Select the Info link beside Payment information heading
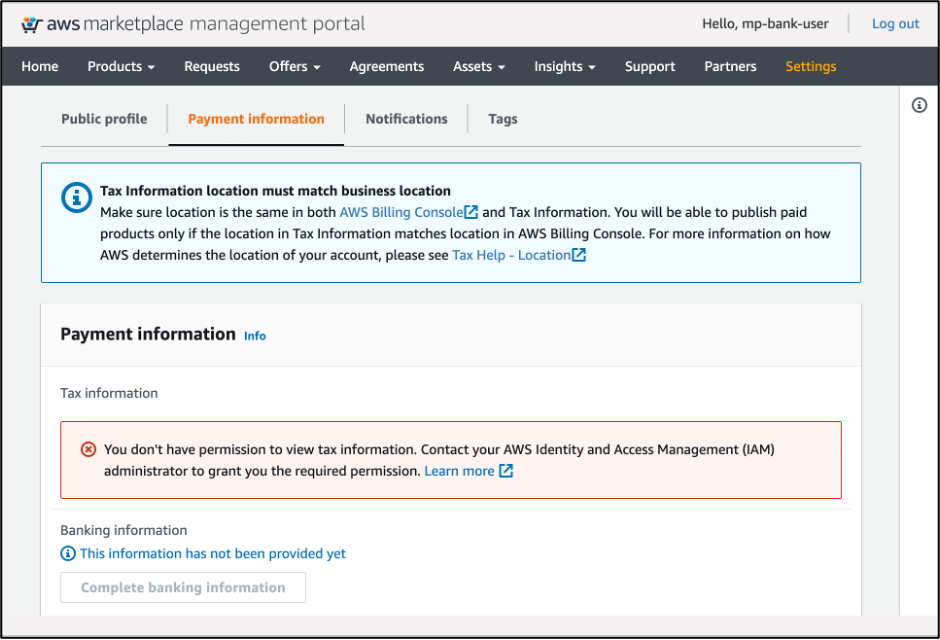 coord(254,336)
